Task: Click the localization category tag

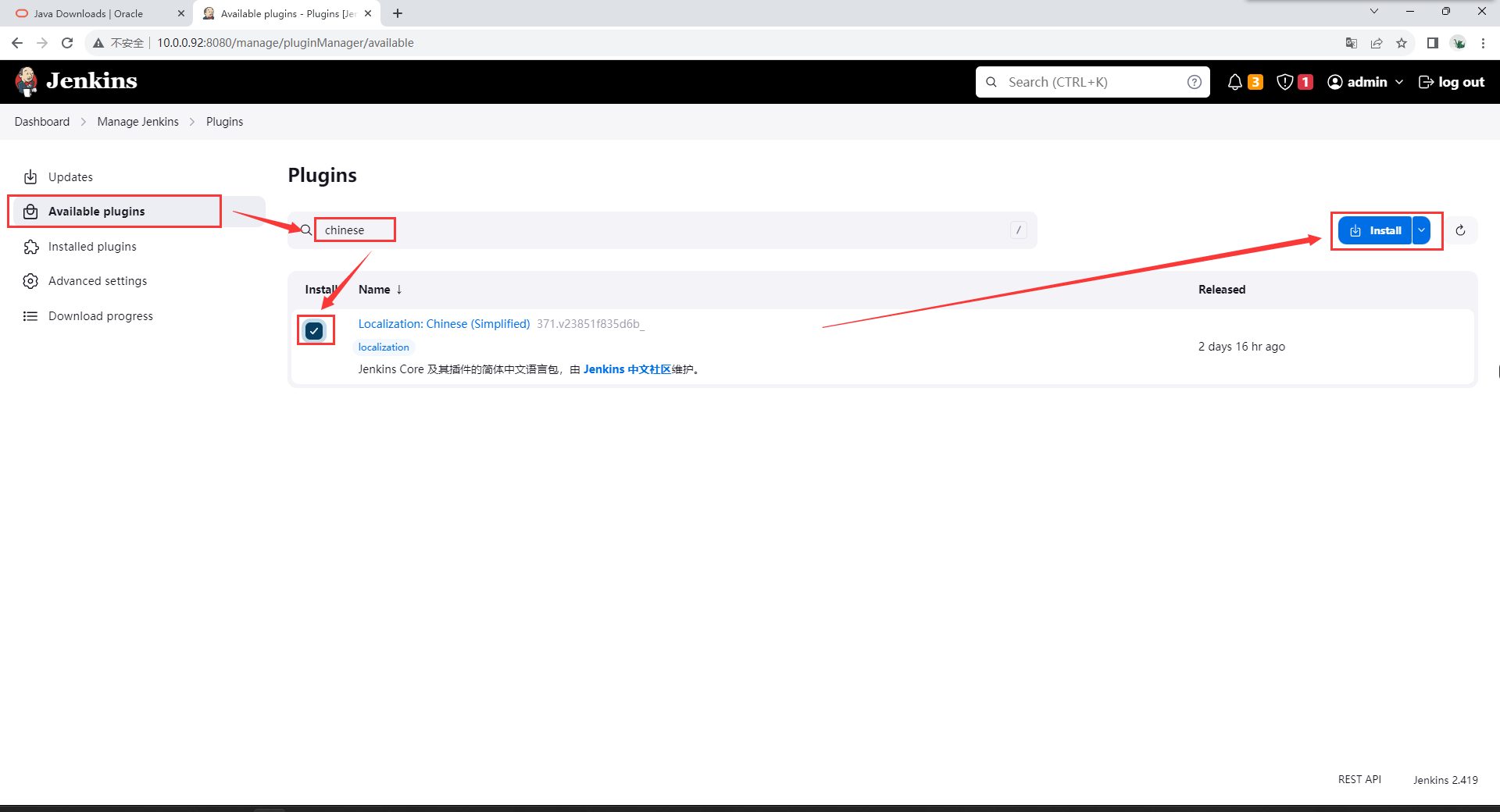Action: point(384,347)
